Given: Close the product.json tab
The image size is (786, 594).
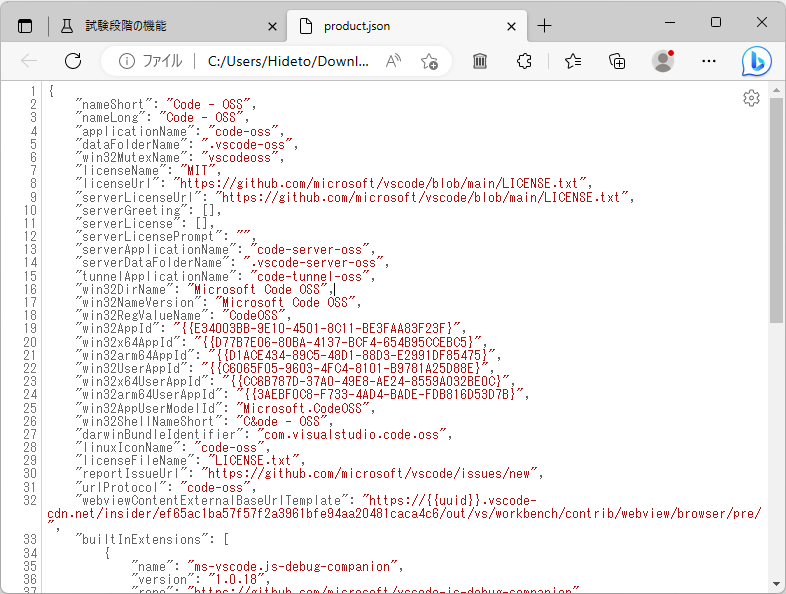Looking at the screenshot, I should tap(511, 26).
